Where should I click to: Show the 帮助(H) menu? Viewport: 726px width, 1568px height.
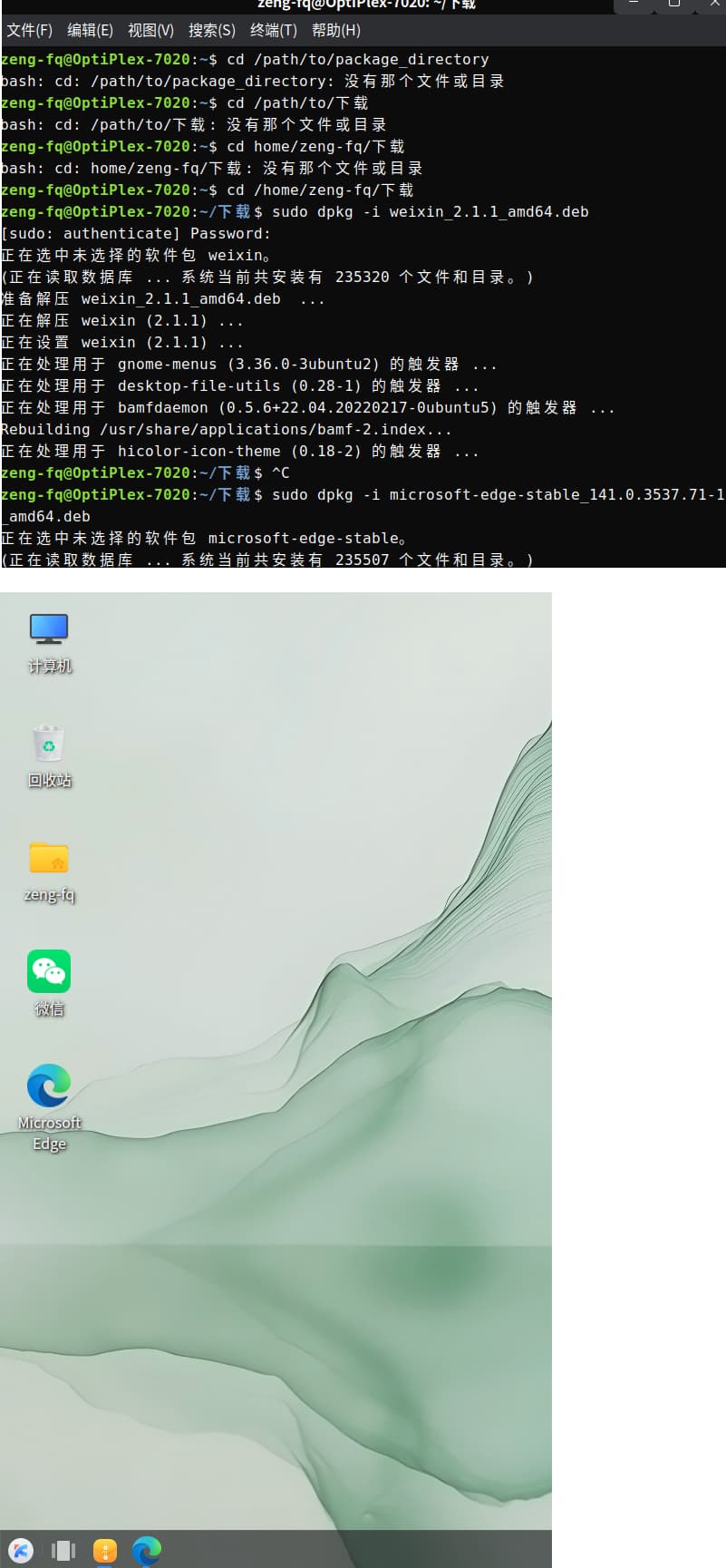click(336, 30)
